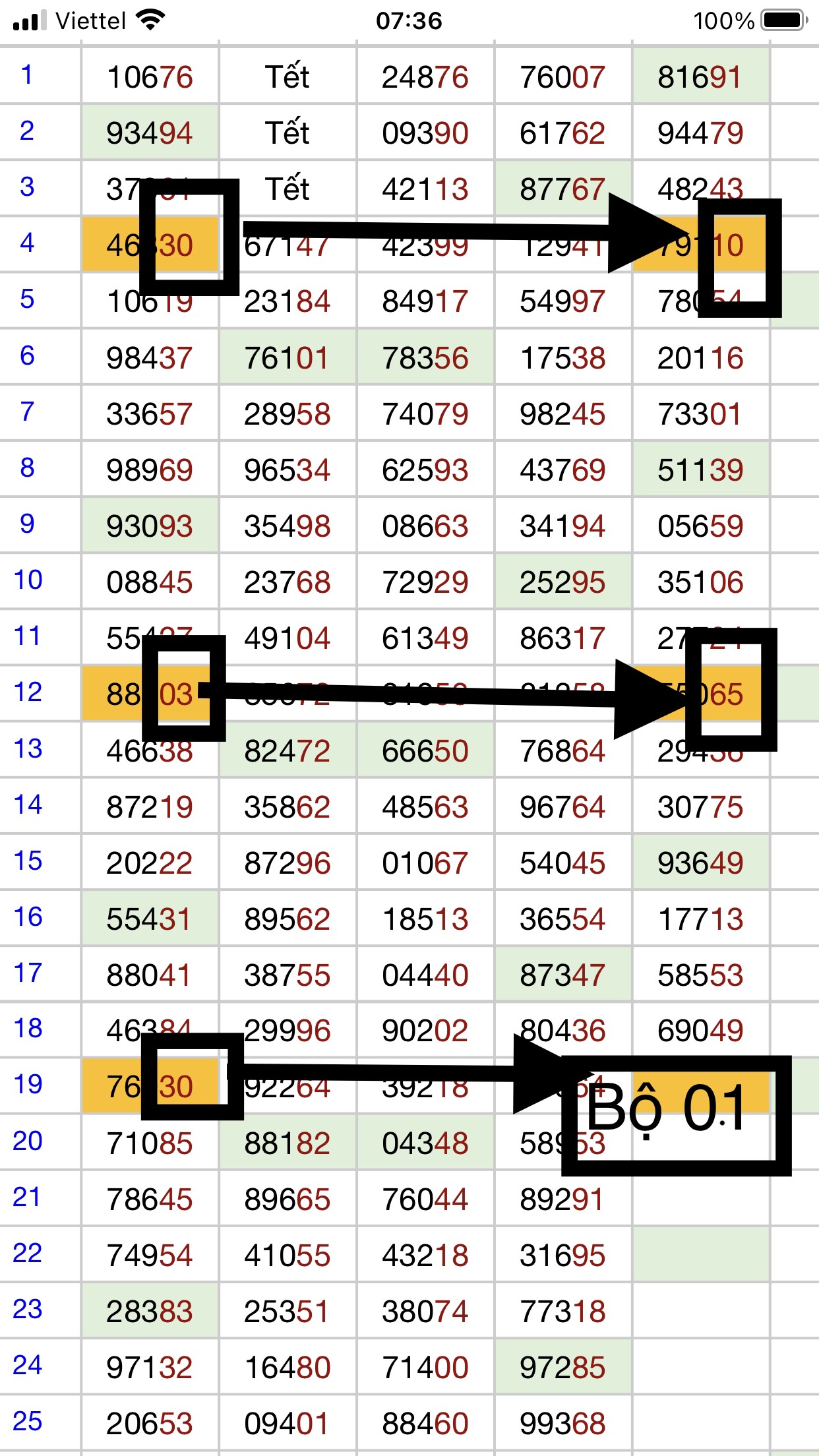
Task: Click the green highlighted cell 81691
Action: pyautogui.click(x=700, y=77)
